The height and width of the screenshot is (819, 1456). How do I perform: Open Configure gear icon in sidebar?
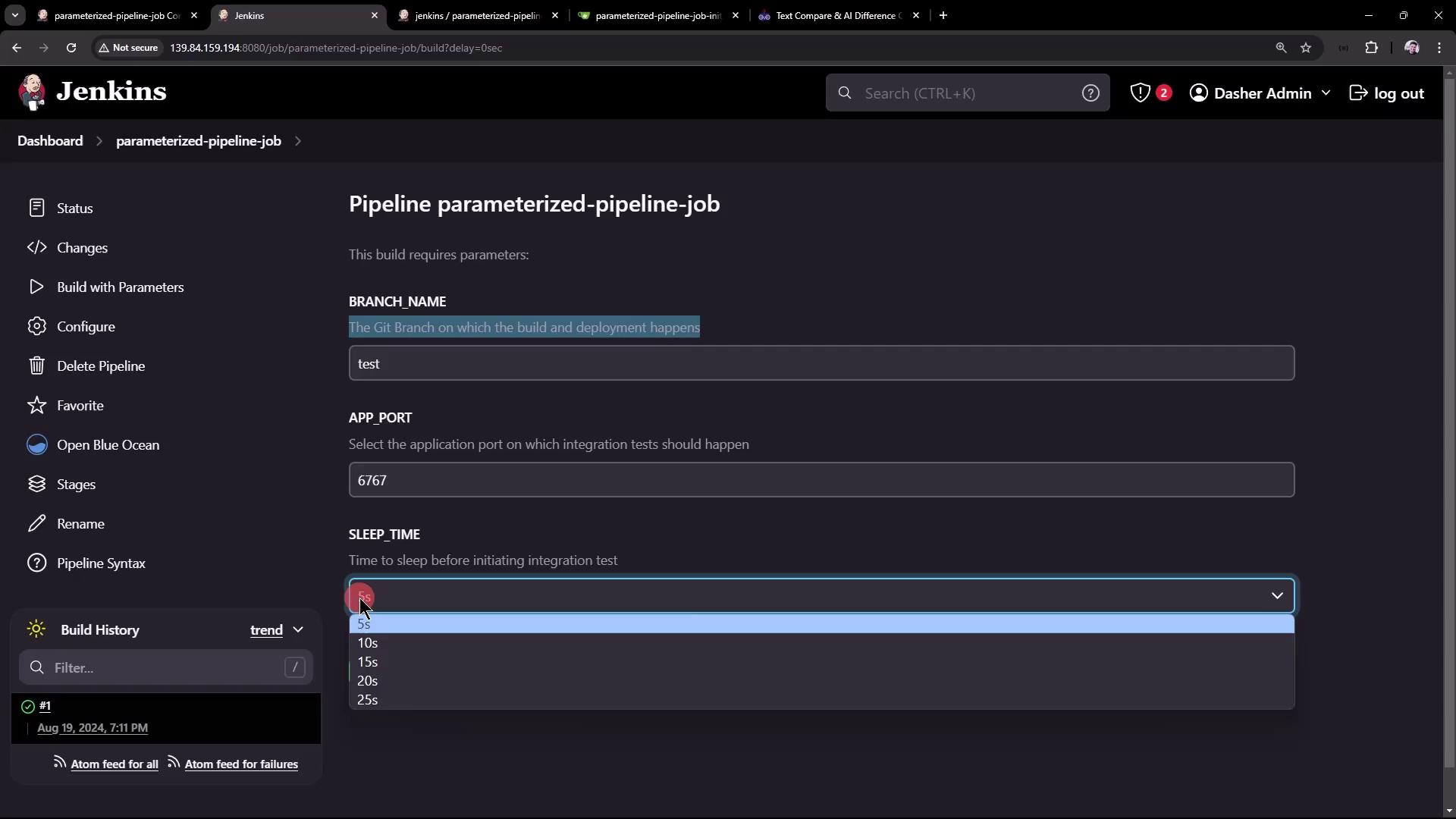pos(36,326)
